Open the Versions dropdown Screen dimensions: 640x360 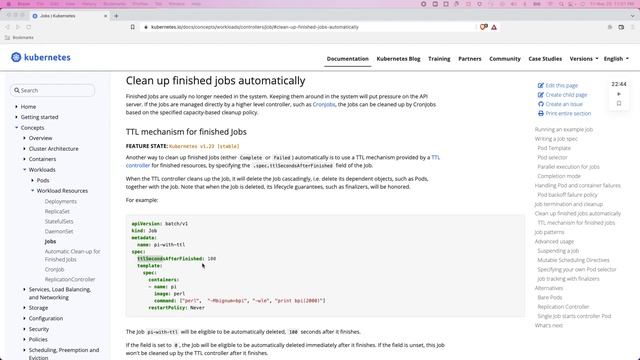click(x=584, y=59)
